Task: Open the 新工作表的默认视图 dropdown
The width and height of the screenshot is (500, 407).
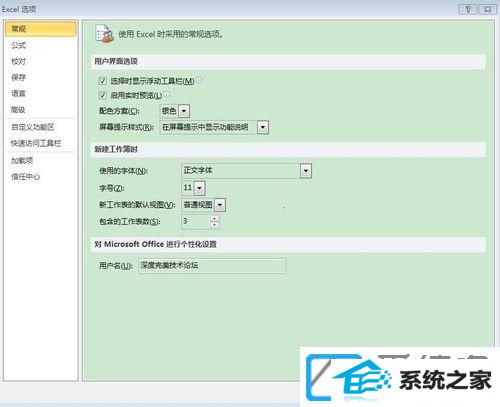Action: (220, 205)
